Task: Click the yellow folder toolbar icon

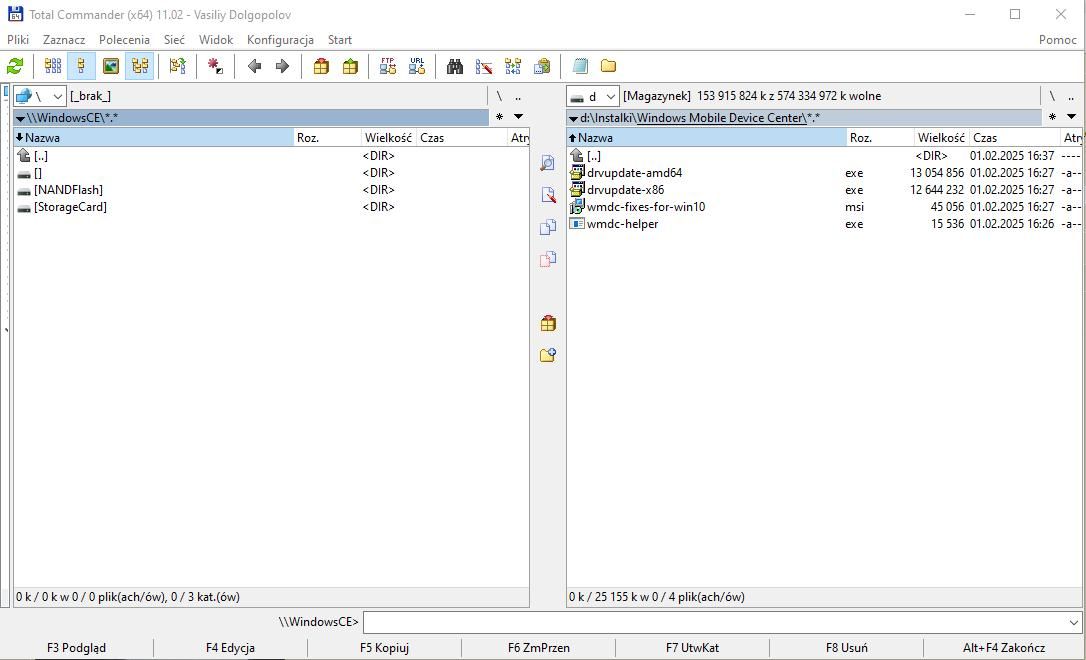Action: tap(608, 66)
